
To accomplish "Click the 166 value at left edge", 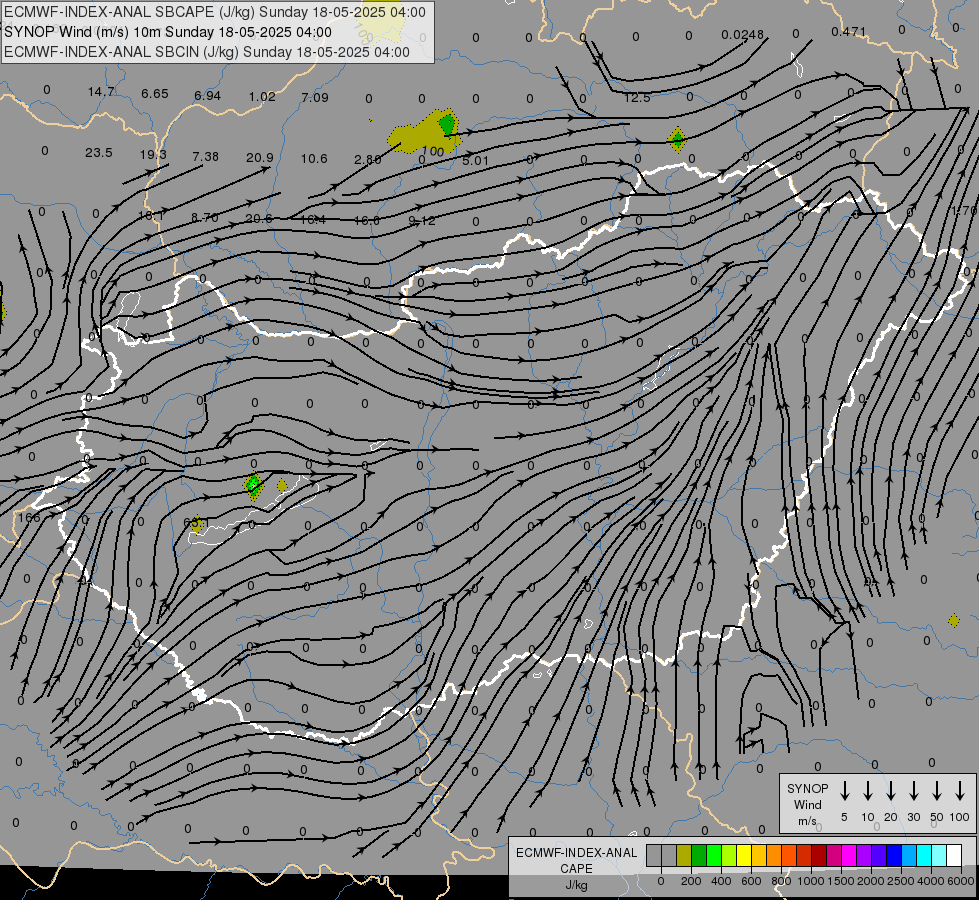I will click(x=29, y=517).
